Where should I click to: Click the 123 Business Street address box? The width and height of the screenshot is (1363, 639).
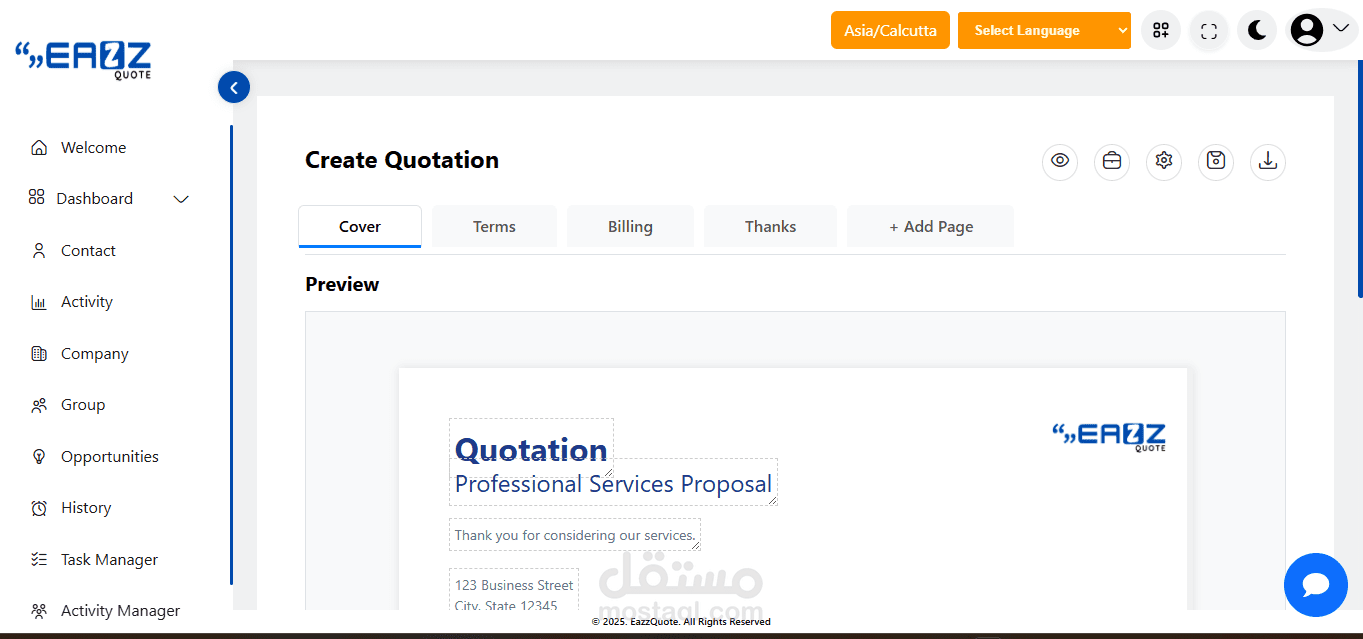point(514,591)
